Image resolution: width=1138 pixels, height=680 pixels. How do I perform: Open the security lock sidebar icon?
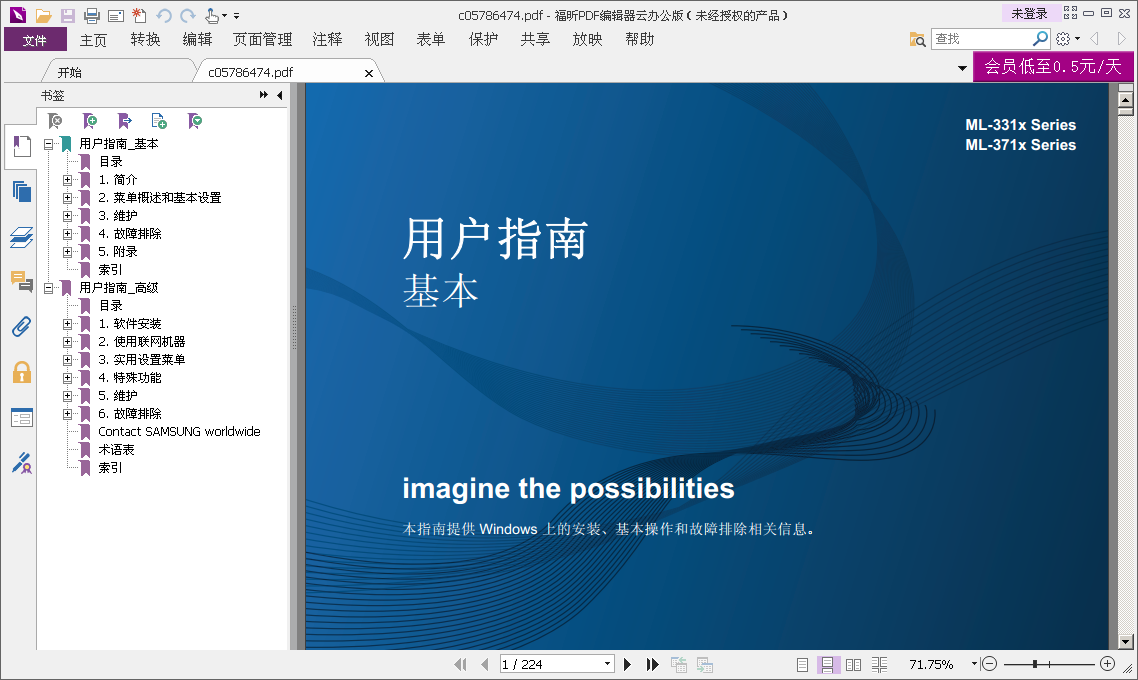tap(21, 372)
